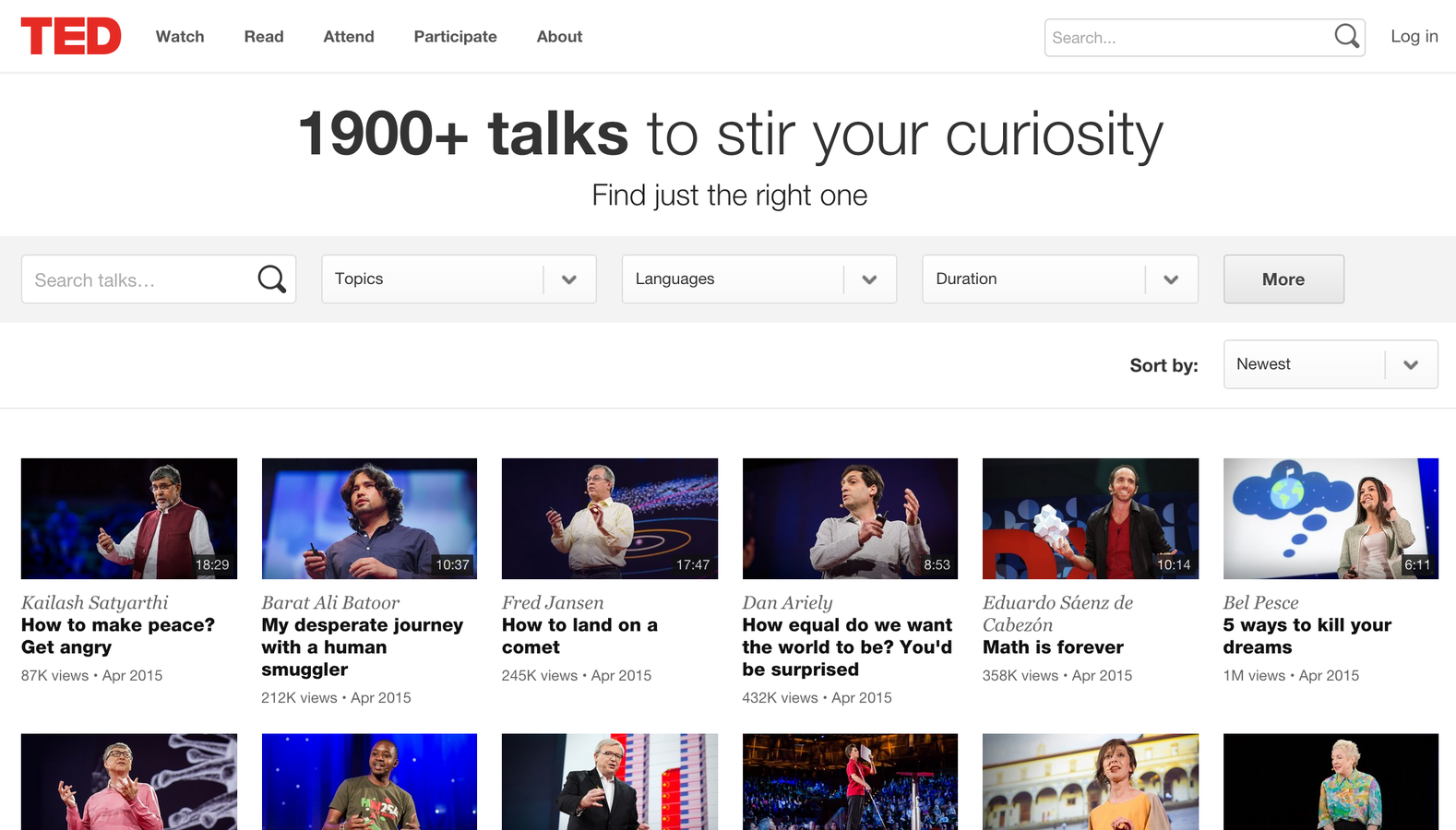
Task: Expand the Duration dropdown
Action: (1060, 279)
